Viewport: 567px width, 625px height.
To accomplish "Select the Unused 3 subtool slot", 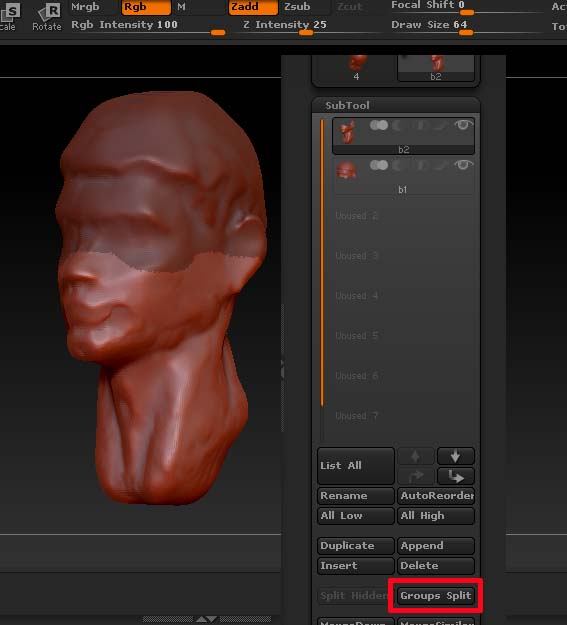I will 404,256.
